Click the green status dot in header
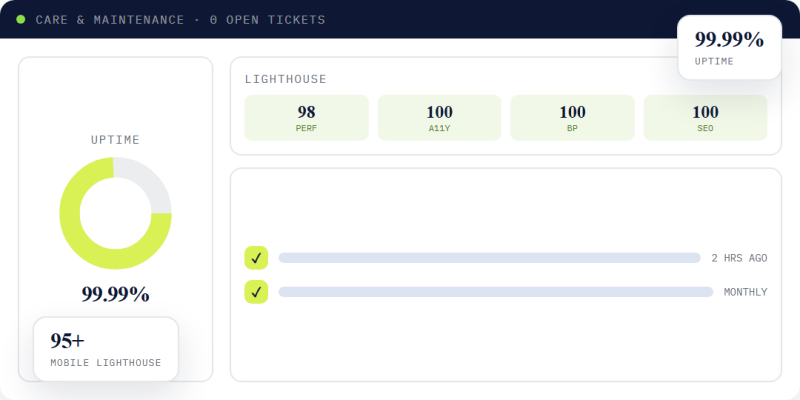The width and height of the screenshot is (800, 400). [x=21, y=19]
